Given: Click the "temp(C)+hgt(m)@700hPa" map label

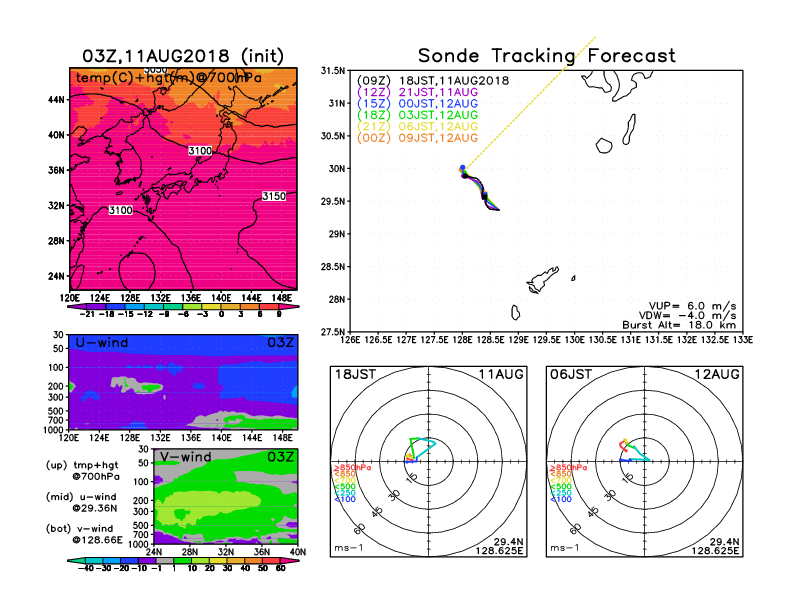Looking at the screenshot, I should (x=169, y=78).
